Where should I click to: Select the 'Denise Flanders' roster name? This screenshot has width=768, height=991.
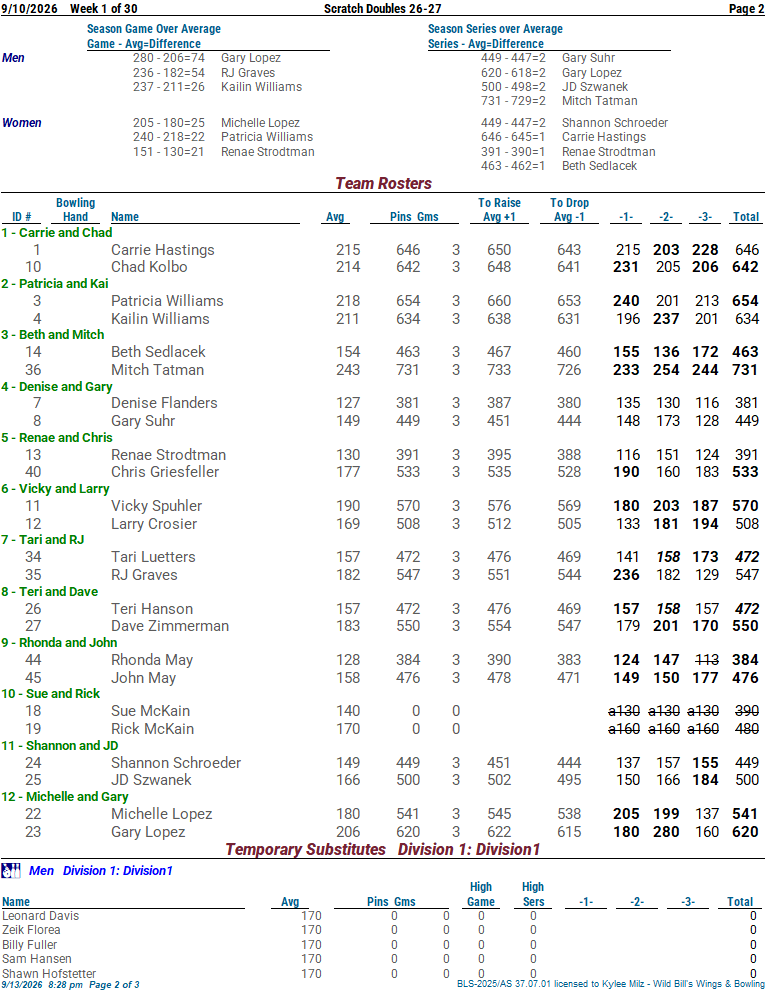coord(164,403)
